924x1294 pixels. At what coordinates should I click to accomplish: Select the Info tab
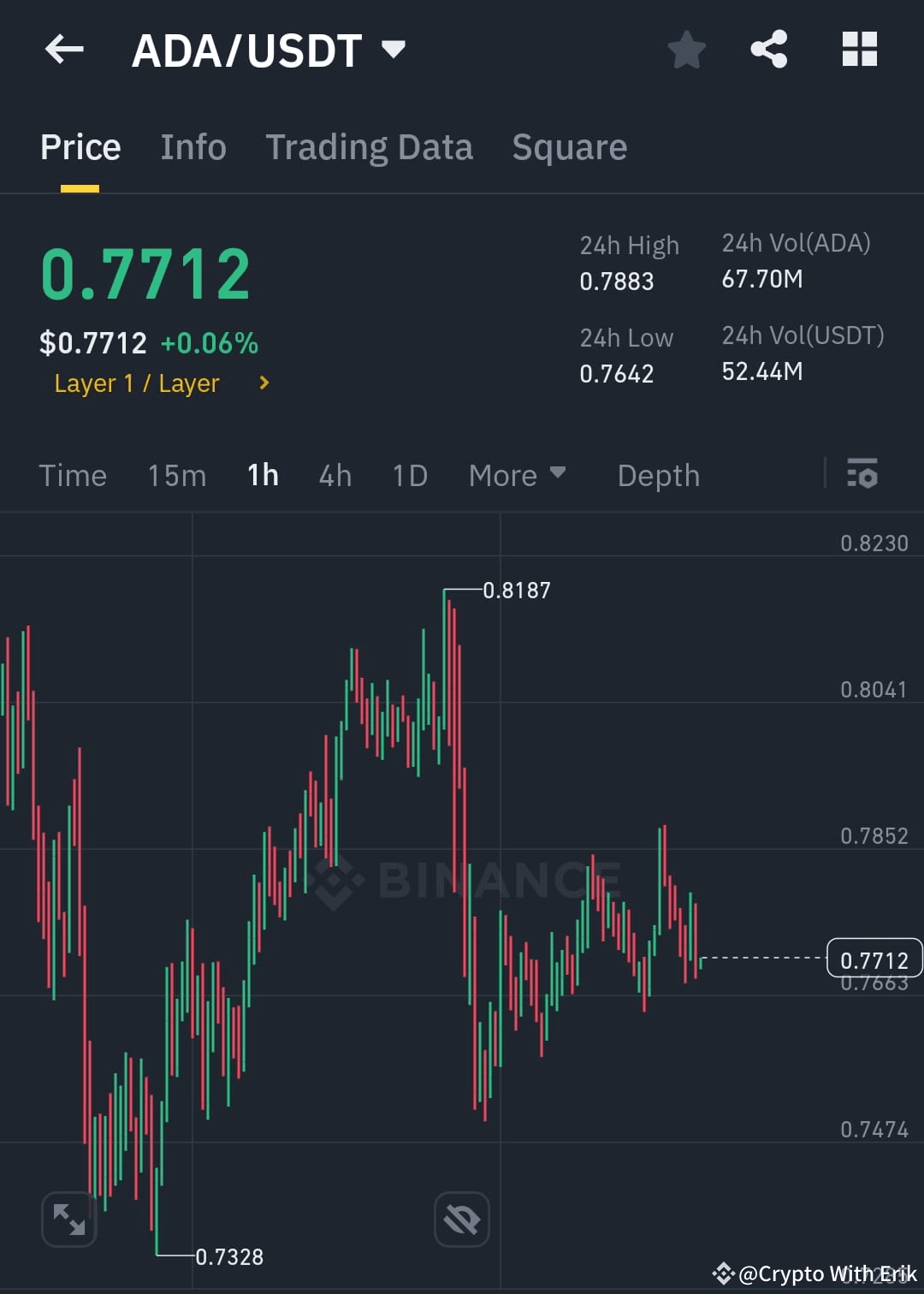click(192, 146)
